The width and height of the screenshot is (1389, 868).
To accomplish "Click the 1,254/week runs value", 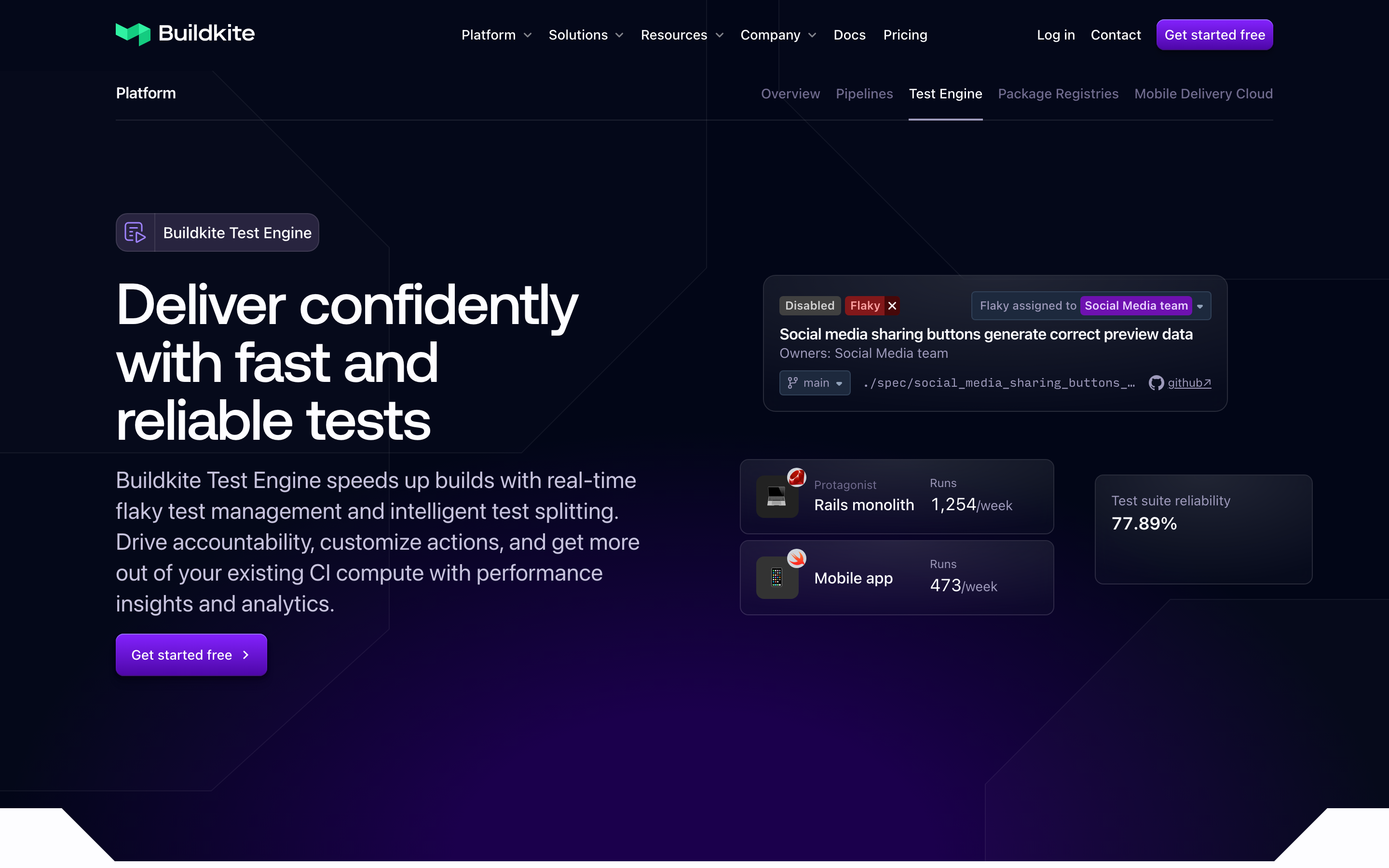I will (971, 504).
